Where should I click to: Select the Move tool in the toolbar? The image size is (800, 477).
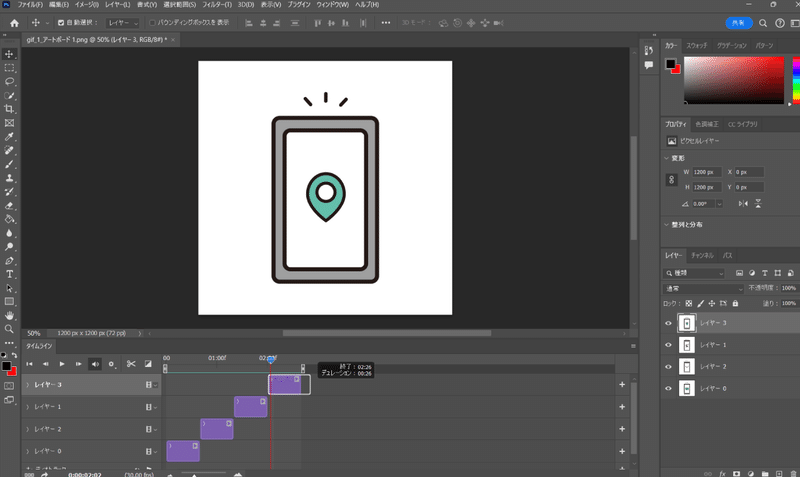(9, 54)
